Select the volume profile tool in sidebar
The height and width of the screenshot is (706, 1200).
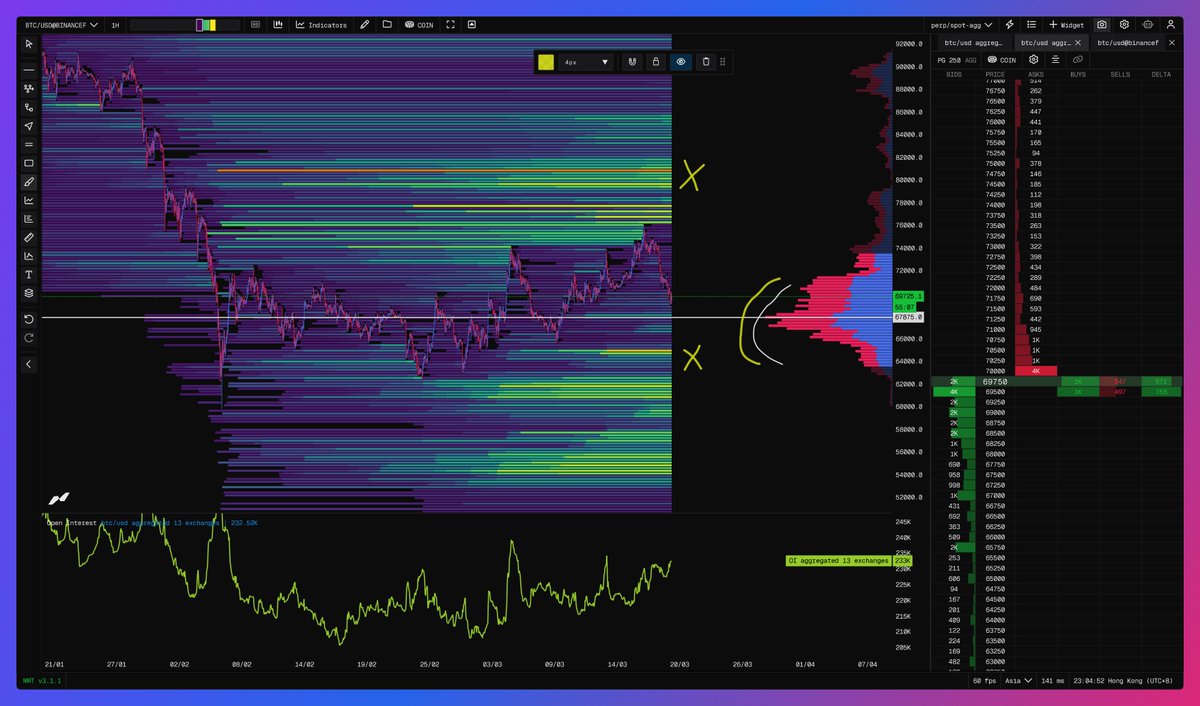pos(29,219)
